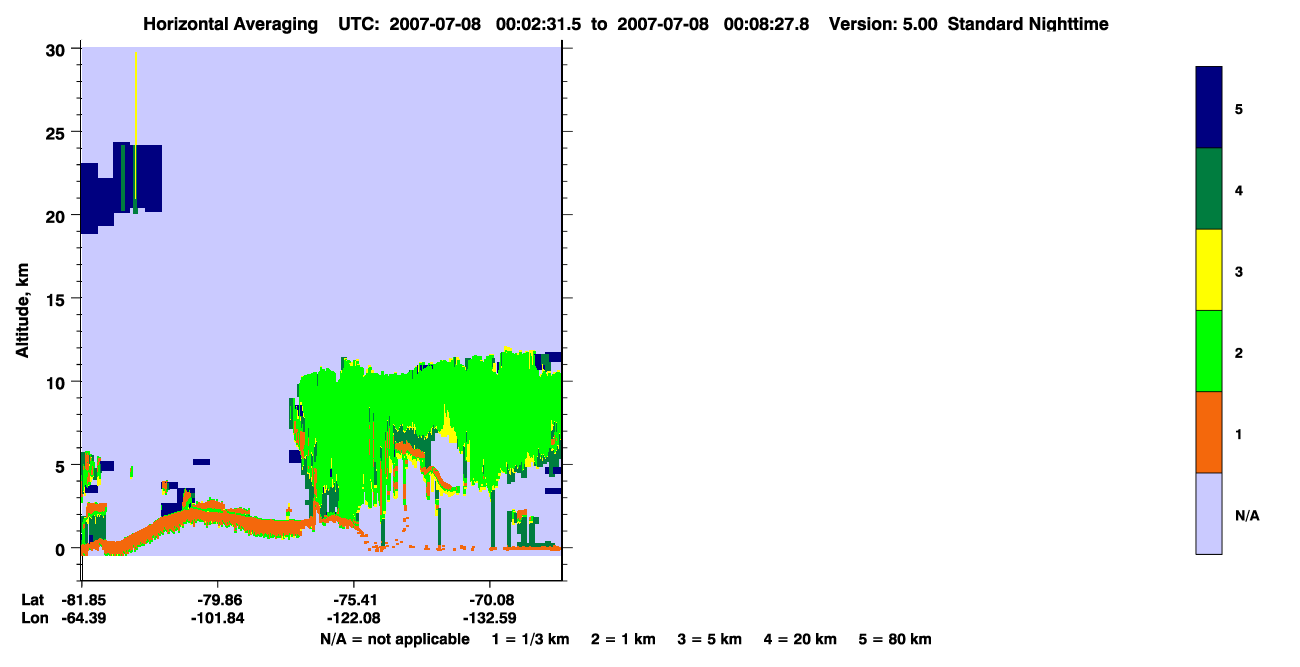Click the y-axis tick label 10

pos(57,382)
